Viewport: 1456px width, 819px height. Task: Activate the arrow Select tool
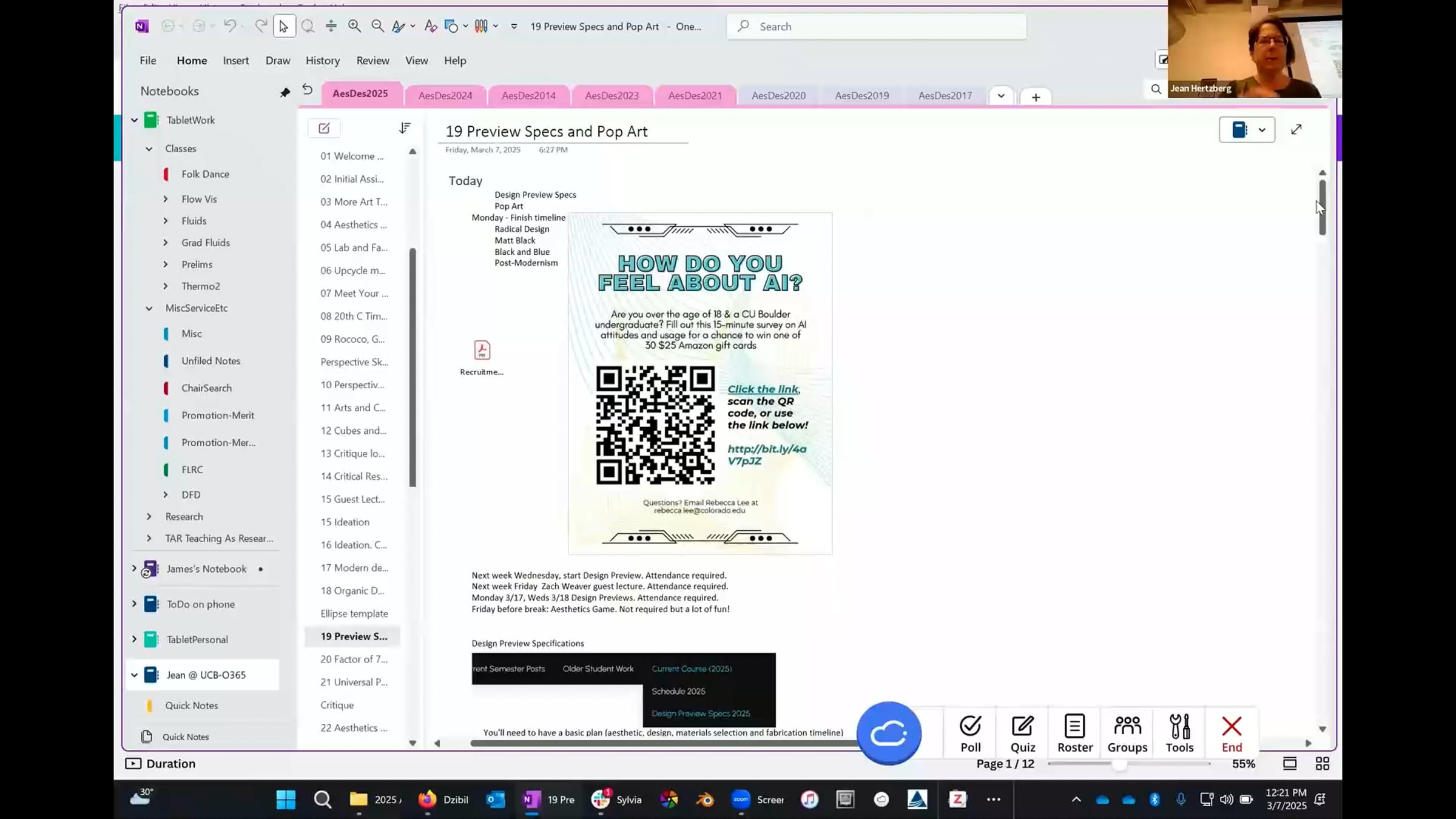click(x=284, y=26)
